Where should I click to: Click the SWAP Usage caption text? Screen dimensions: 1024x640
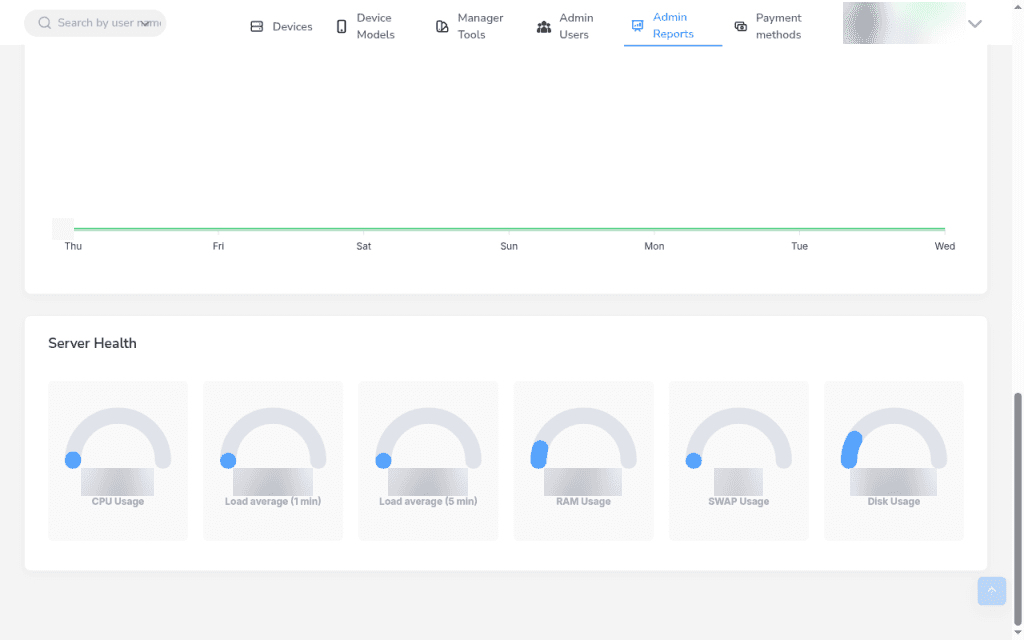point(739,502)
